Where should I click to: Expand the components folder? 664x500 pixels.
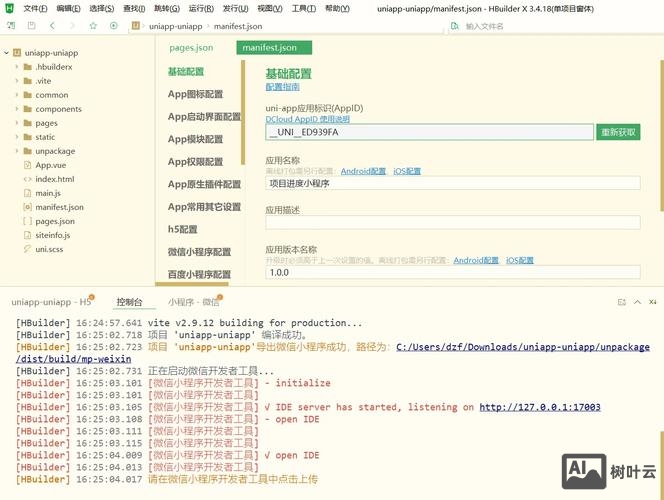(17, 109)
